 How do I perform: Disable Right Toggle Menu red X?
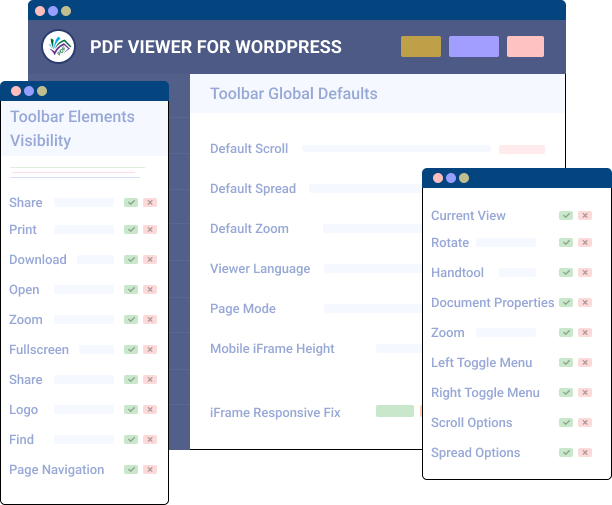[x=585, y=393]
